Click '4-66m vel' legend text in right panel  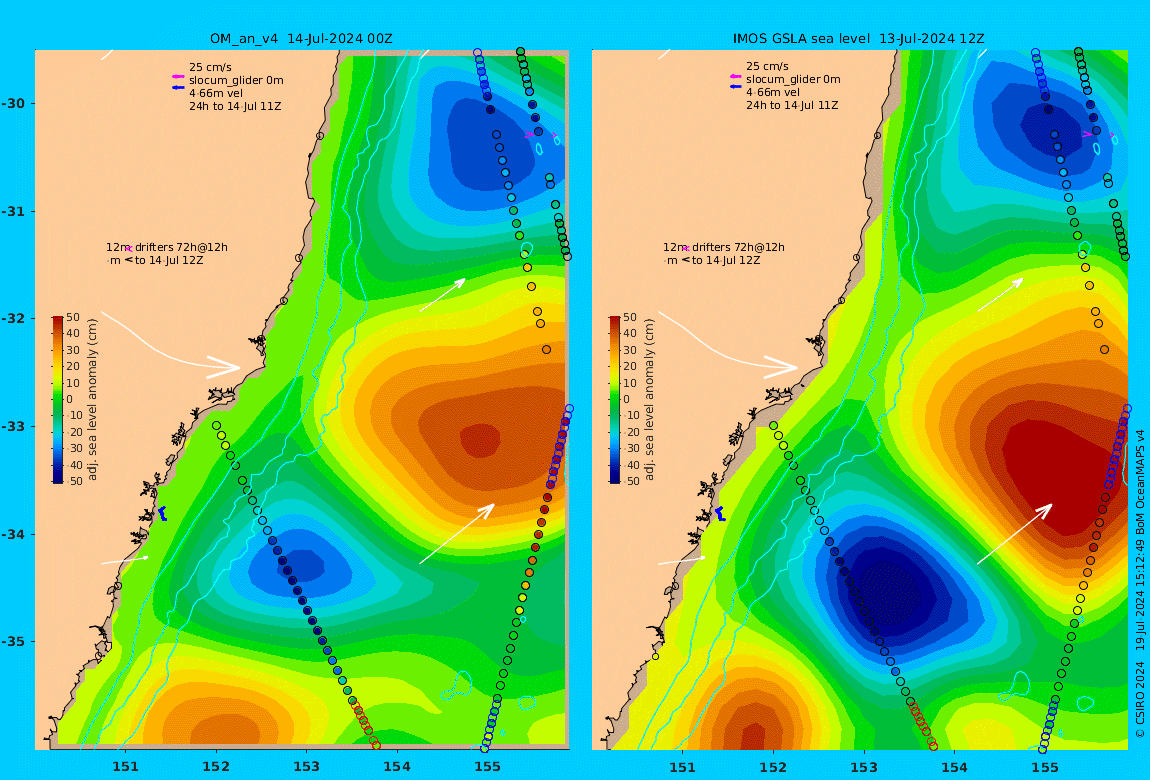(773, 92)
